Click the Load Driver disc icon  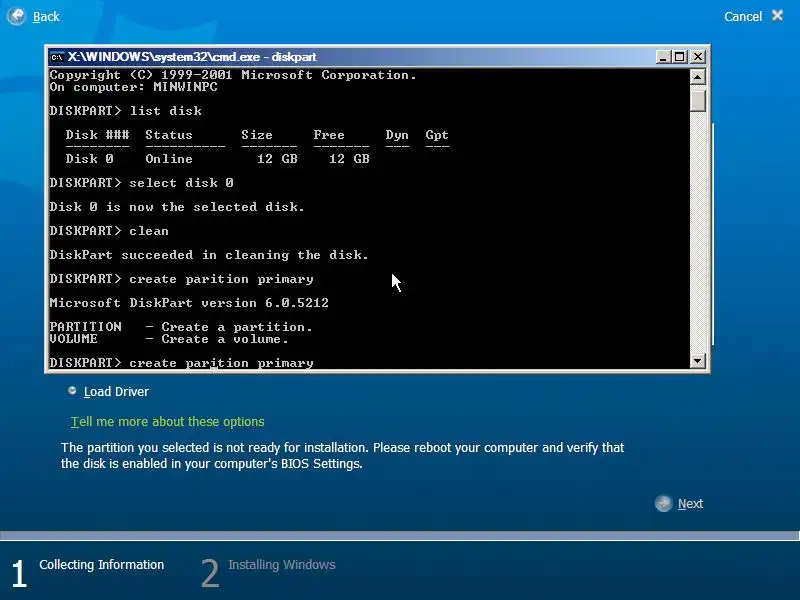click(72, 391)
